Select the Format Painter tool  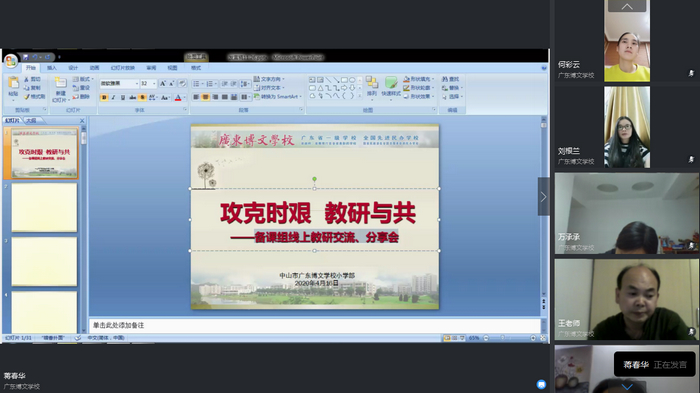pos(34,96)
